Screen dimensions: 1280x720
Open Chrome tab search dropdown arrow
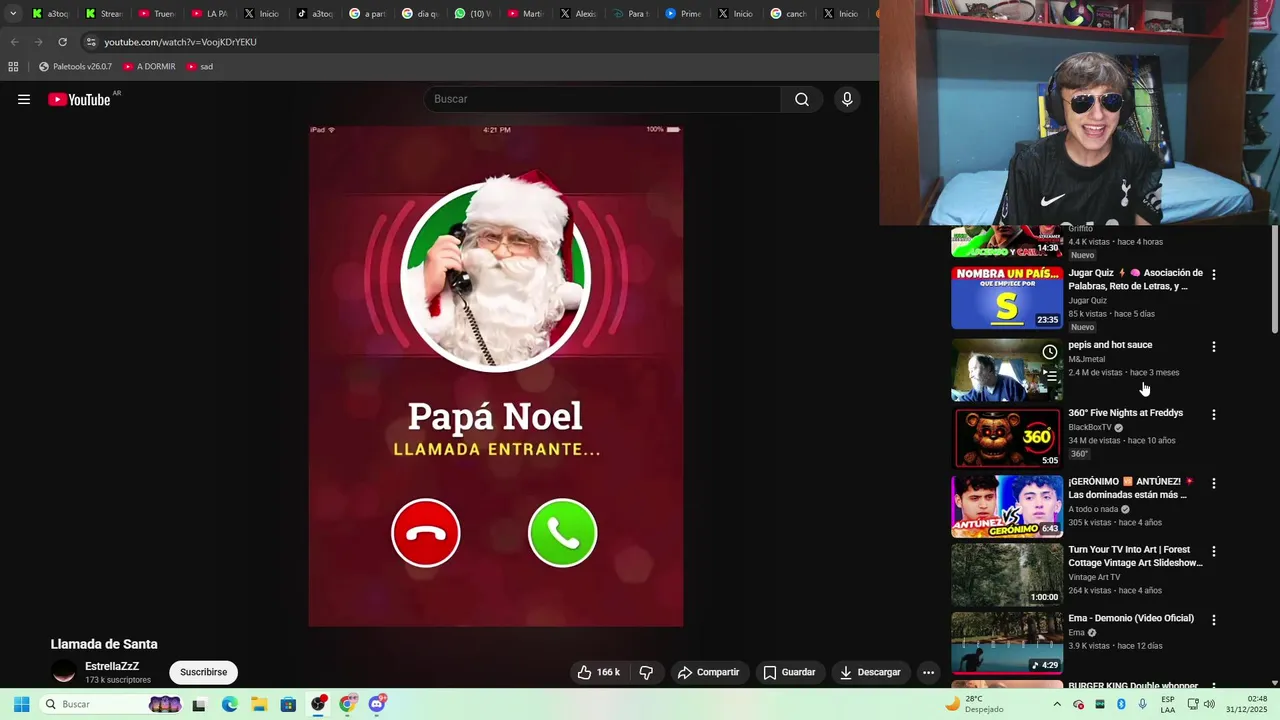(13, 13)
